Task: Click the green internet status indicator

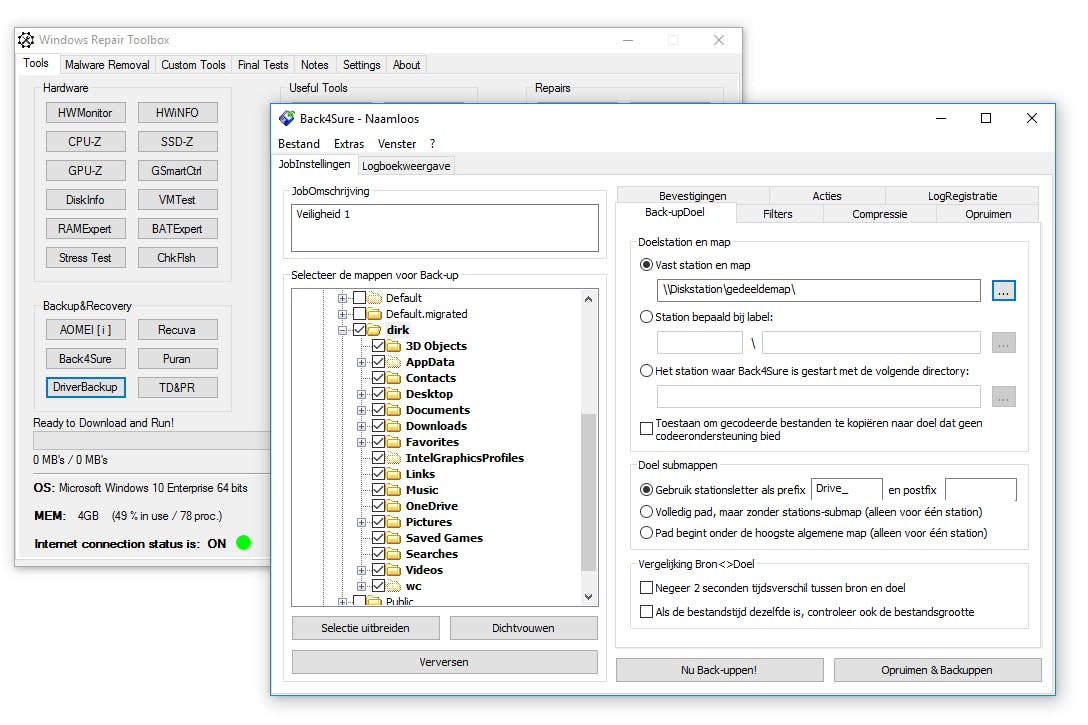Action: [244, 543]
